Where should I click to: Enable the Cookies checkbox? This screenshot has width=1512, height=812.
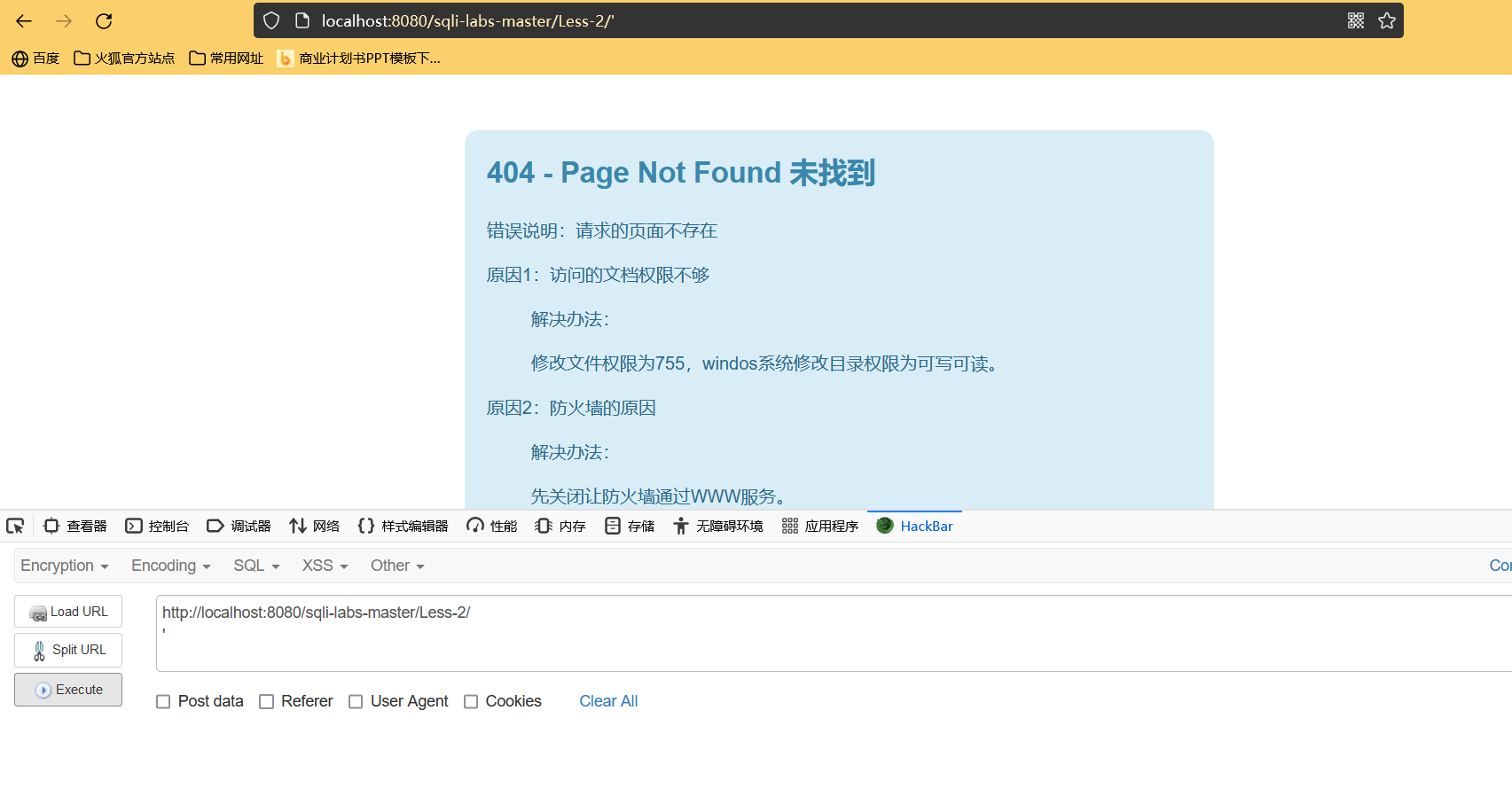(x=471, y=701)
